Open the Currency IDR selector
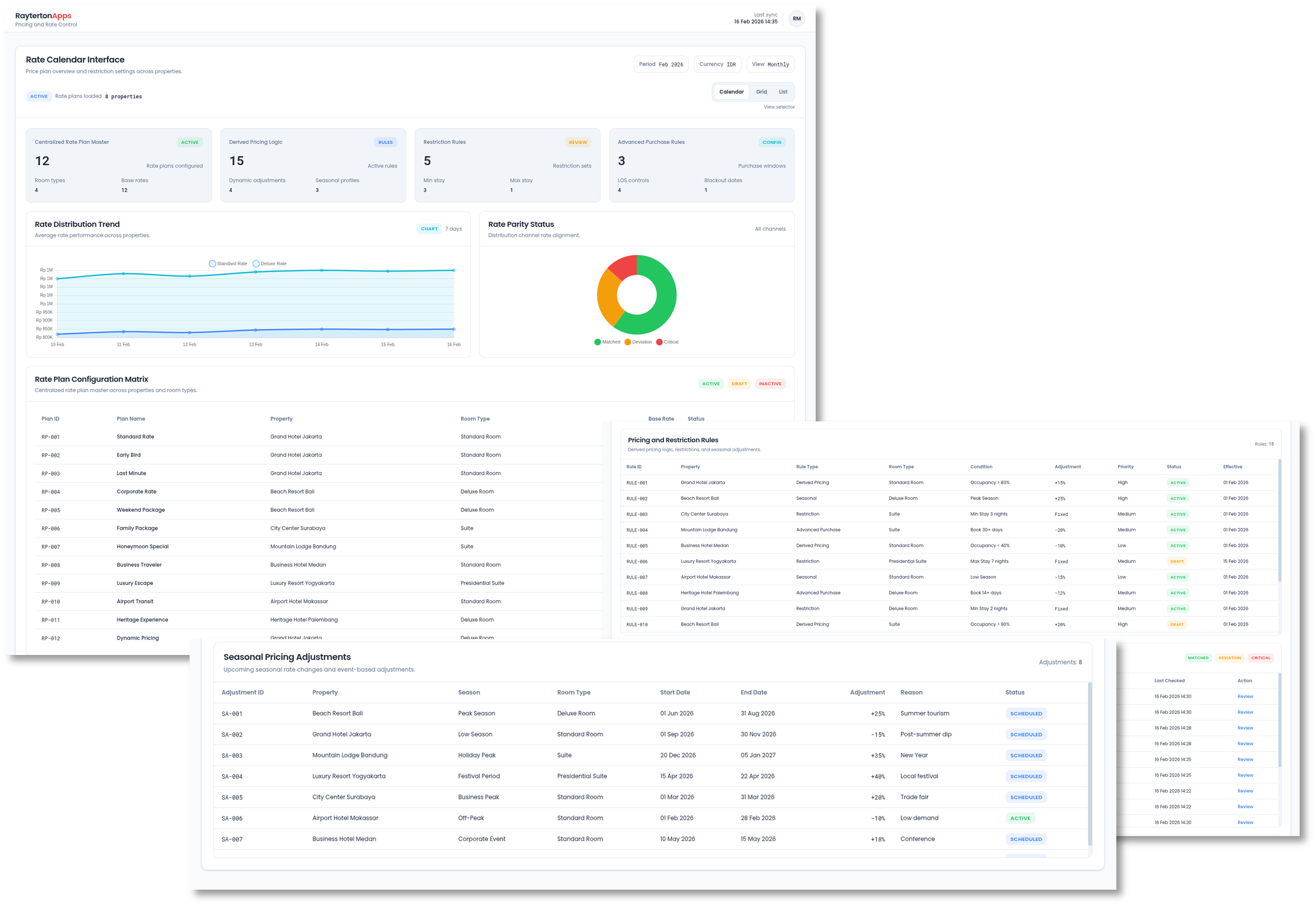 [718, 64]
